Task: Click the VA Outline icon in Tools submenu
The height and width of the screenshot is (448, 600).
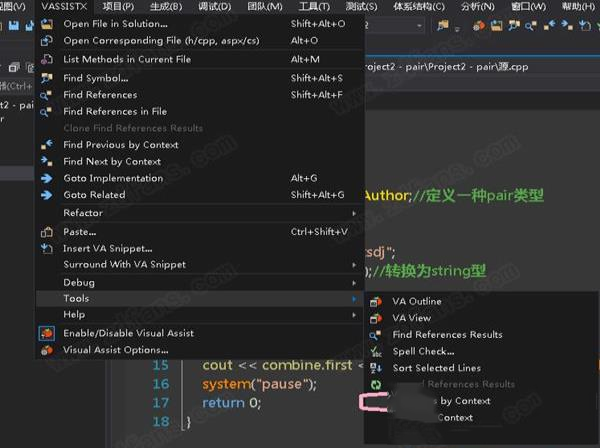Action: coord(376,301)
